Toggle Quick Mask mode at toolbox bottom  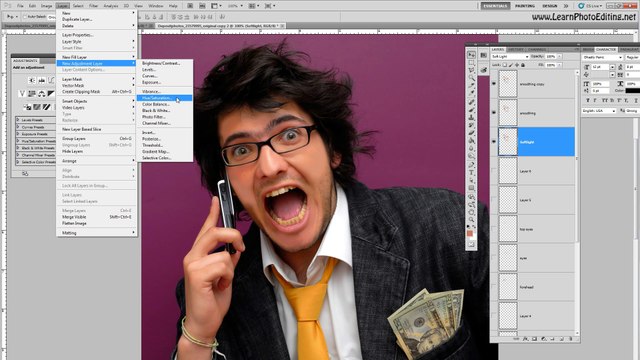pyautogui.click(x=471, y=244)
